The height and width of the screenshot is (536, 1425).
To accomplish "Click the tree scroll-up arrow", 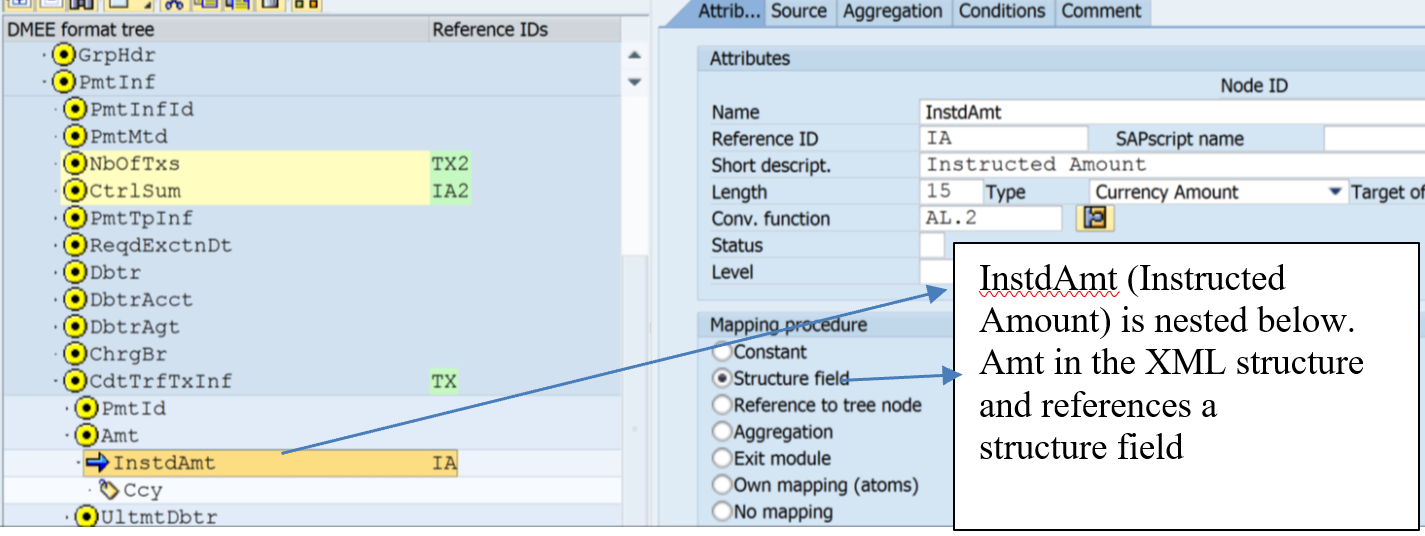I will click(634, 56).
